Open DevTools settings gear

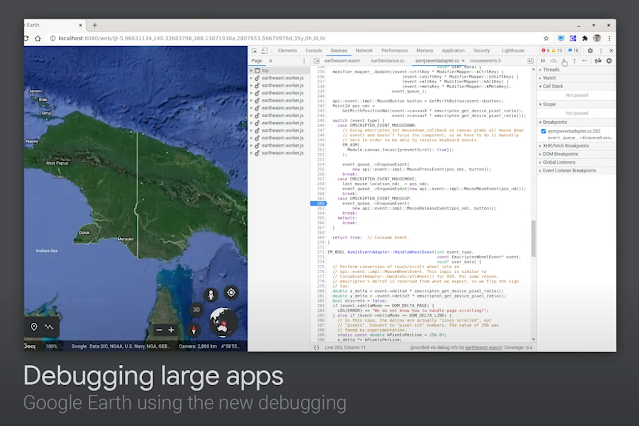point(590,51)
